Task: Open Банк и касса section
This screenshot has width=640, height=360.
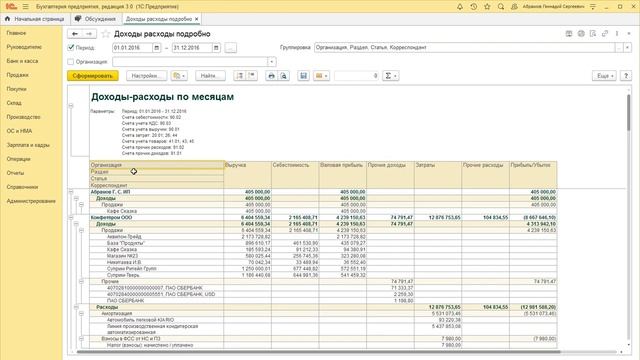Action: (22, 61)
